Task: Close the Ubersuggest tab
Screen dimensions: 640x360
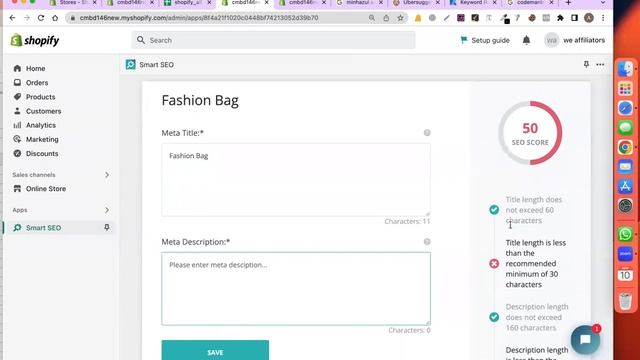Action: pos(438,3)
